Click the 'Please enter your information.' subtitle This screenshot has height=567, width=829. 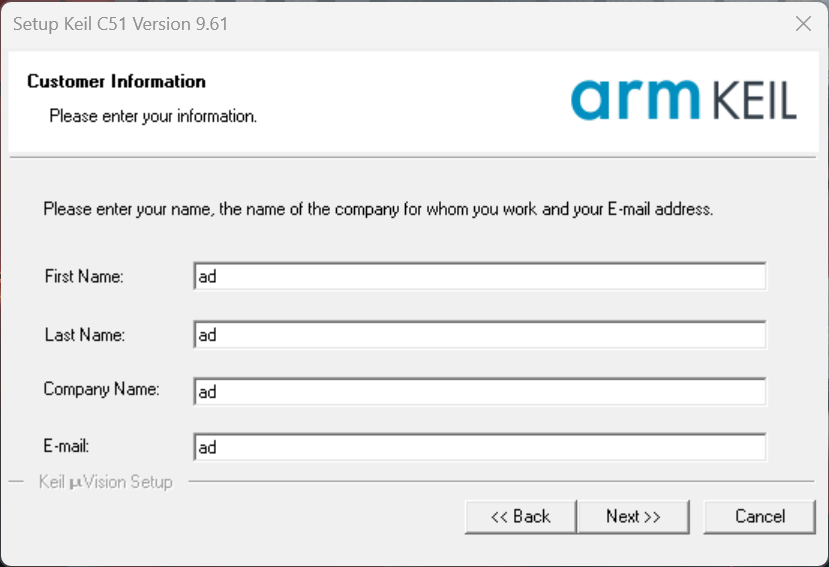coord(153,116)
